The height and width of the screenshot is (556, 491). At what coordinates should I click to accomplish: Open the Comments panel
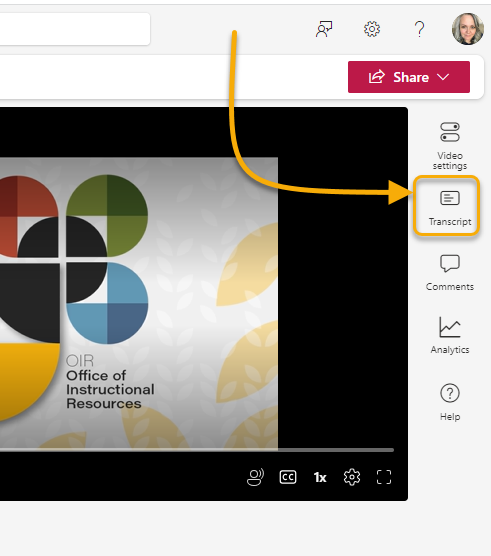[x=450, y=273]
